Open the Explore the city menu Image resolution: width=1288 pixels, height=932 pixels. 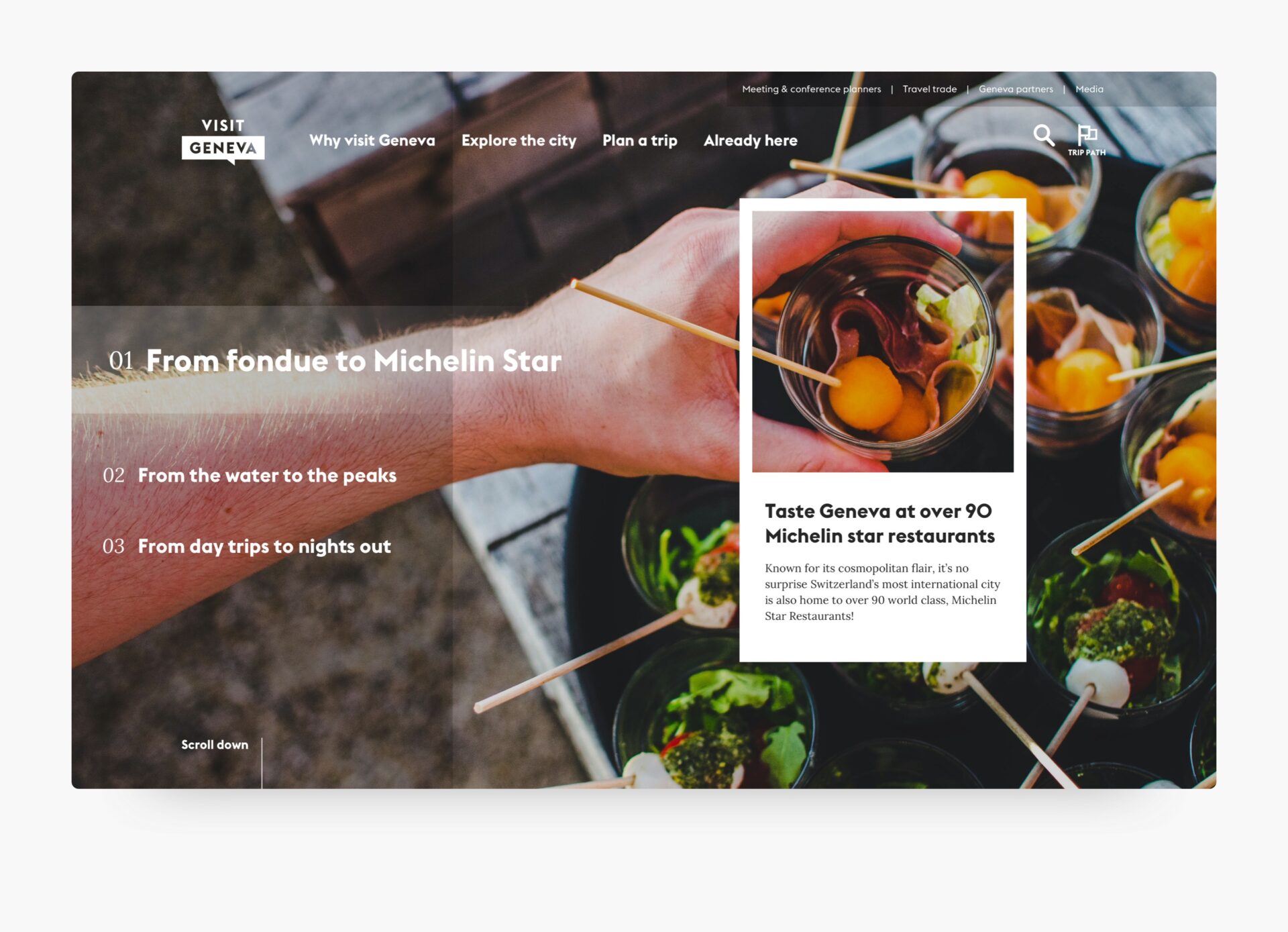click(x=519, y=141)
